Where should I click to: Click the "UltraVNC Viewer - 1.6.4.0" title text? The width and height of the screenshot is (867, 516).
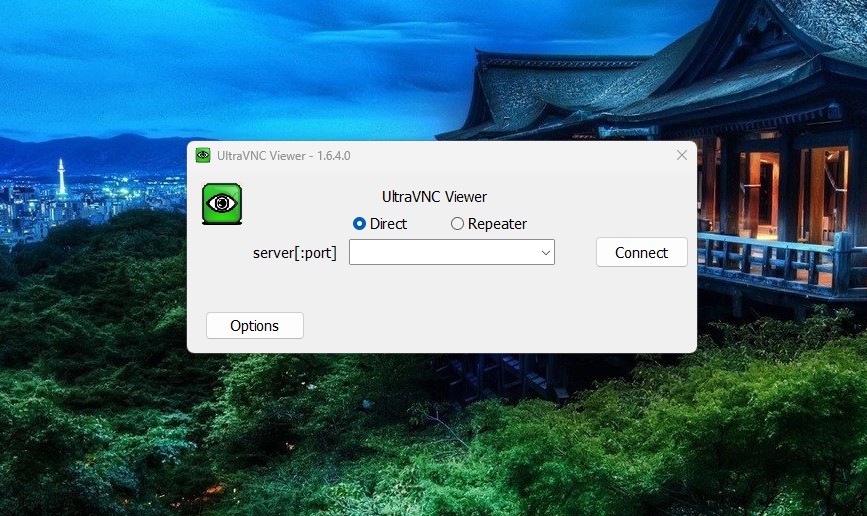pos(284,156)
